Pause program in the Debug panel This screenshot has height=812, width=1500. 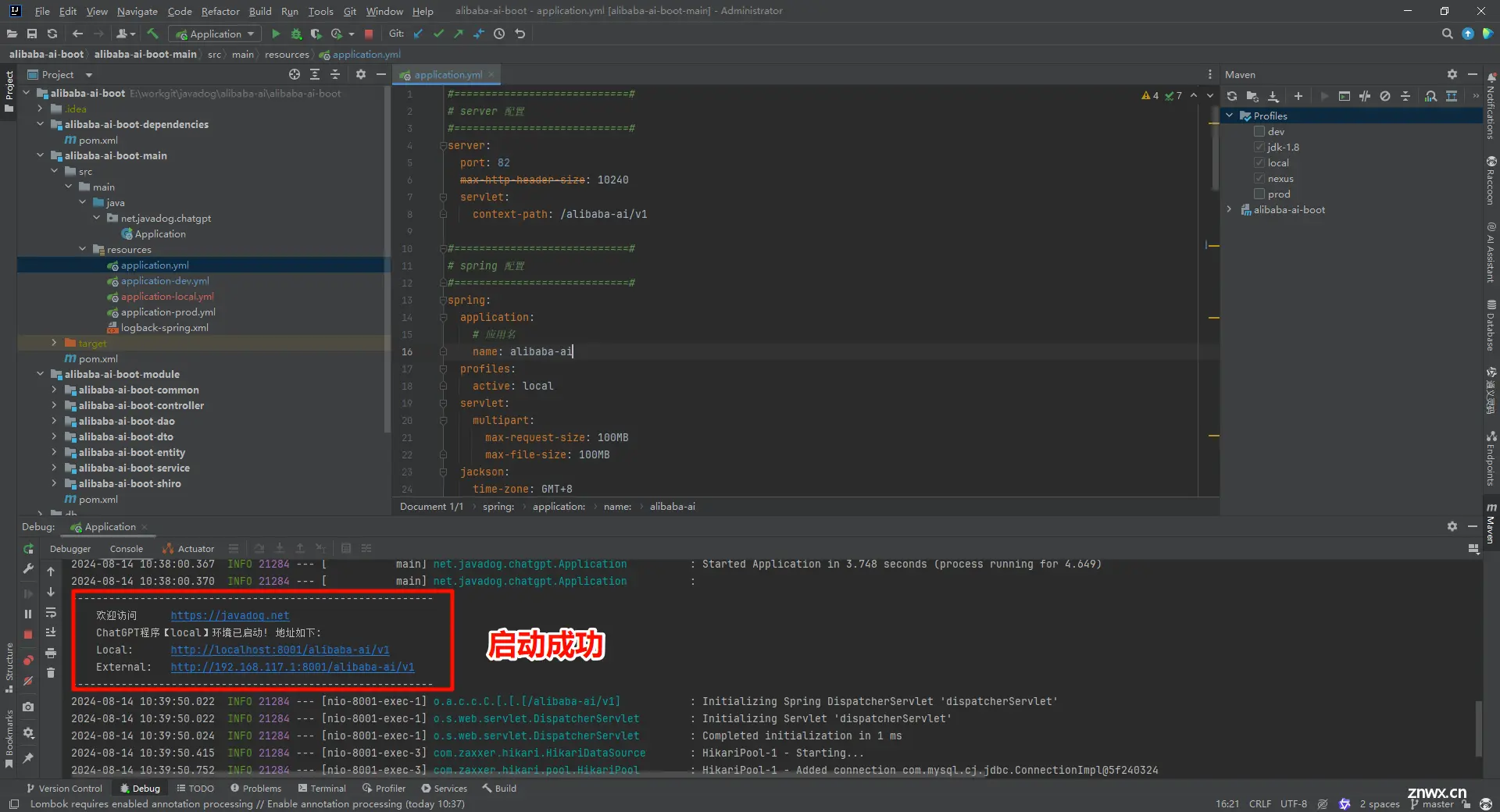tap(28, 614)
